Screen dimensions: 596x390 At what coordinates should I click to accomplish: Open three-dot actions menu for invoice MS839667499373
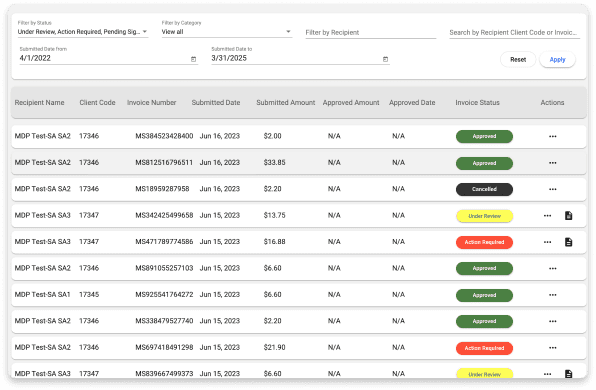coord(547,374)
